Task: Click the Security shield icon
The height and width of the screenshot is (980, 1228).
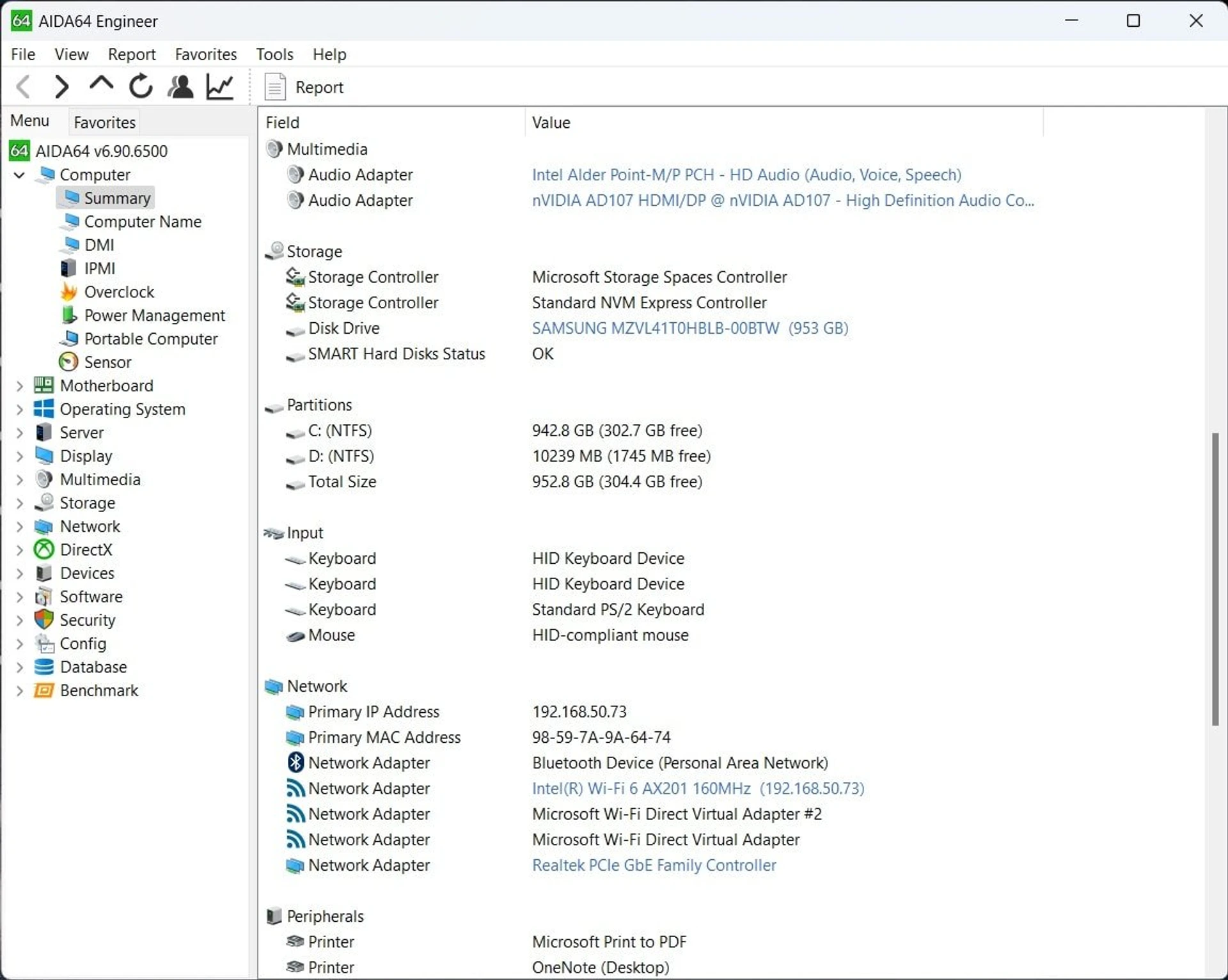Action: 43,619
